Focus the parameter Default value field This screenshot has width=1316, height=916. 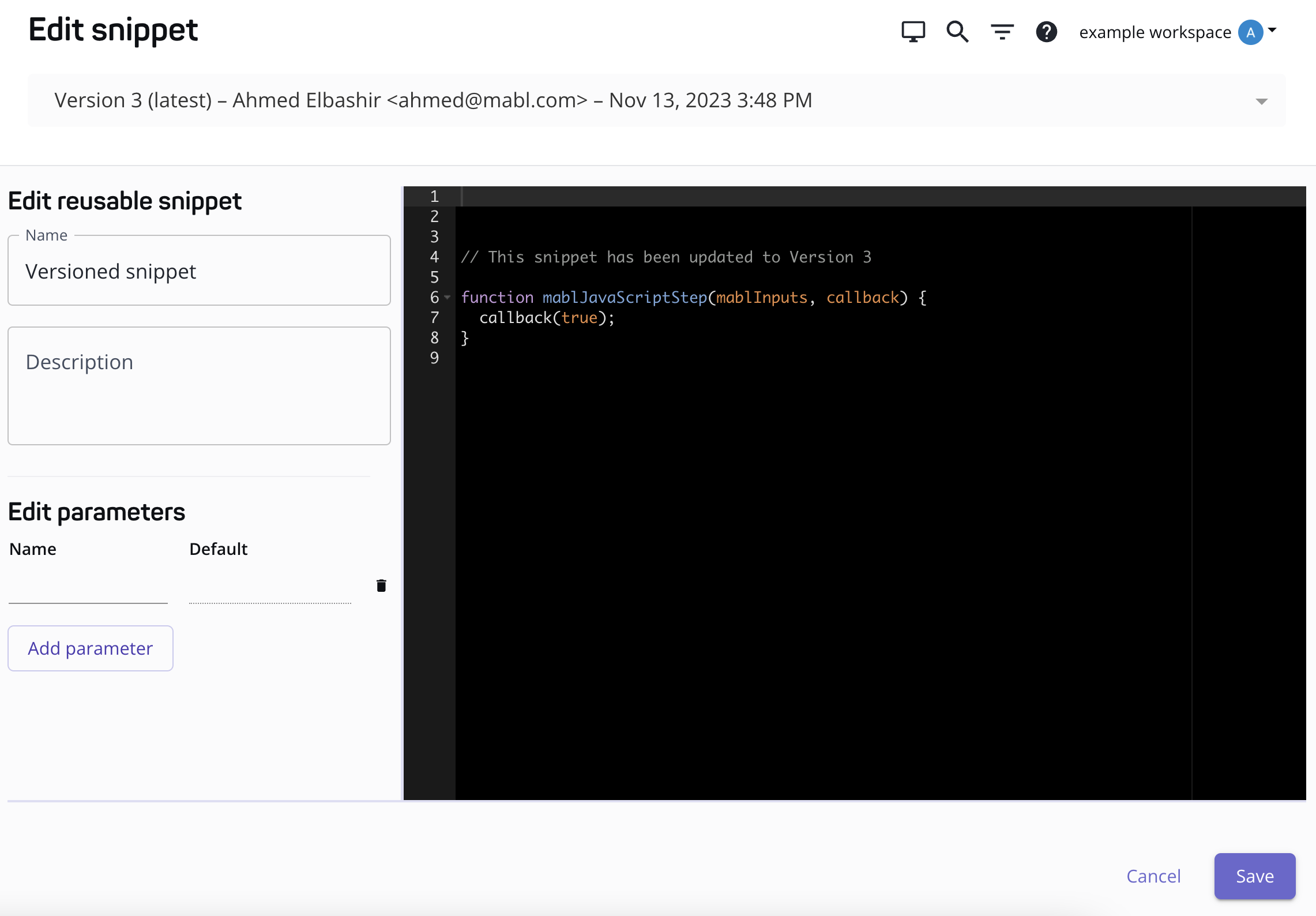270,590
